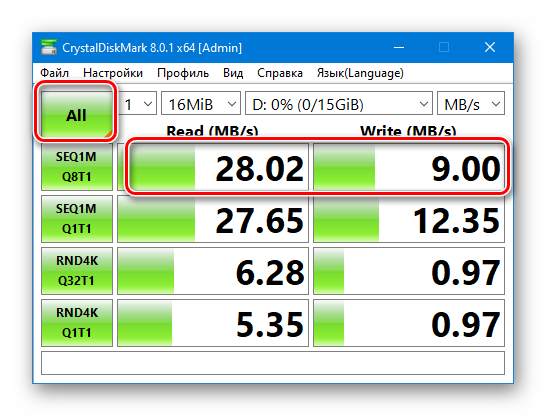Click the 27.65 read result
The width and height of the screenshot is (546, 416).
(x=213, y=219)
